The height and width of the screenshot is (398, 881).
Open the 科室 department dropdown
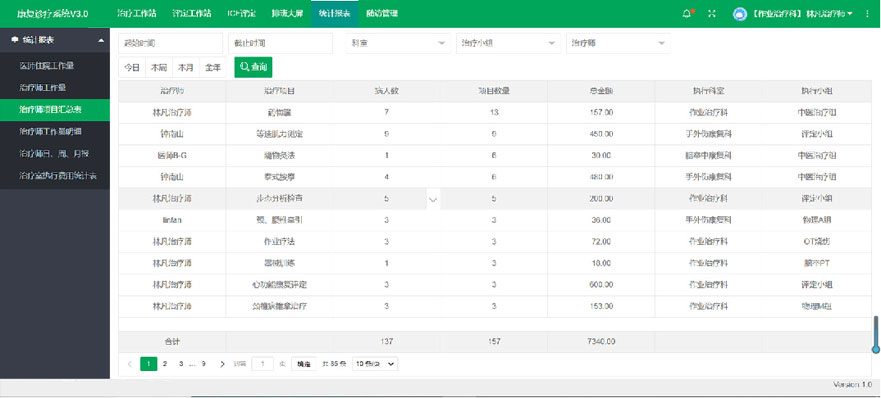point(398,43)
